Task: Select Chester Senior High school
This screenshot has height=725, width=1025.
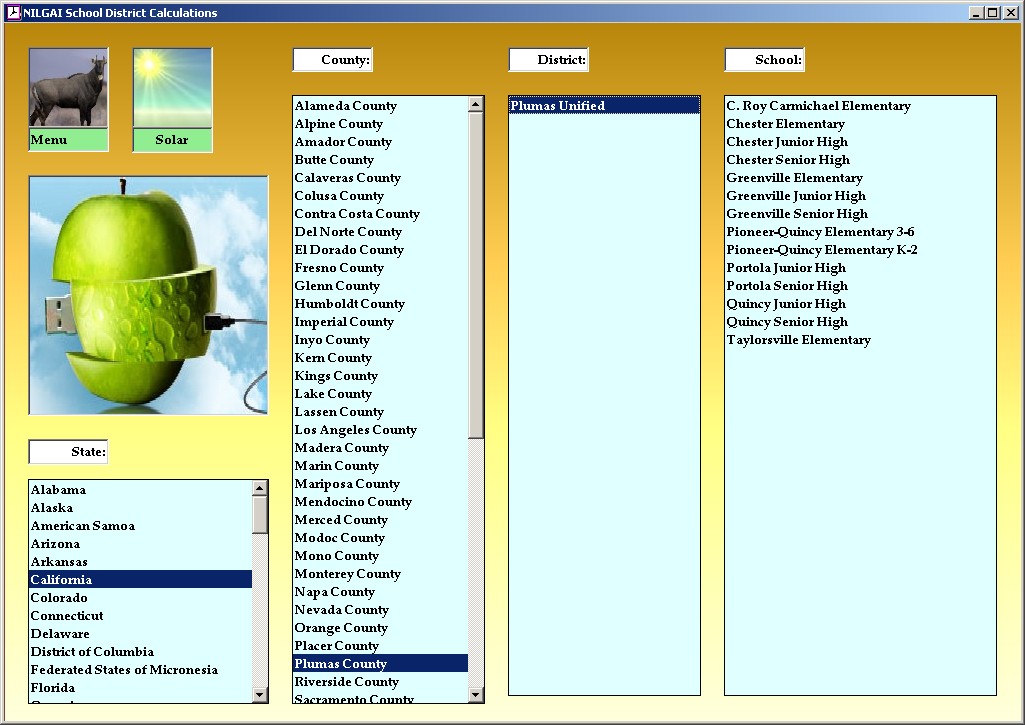Action: 788,160
